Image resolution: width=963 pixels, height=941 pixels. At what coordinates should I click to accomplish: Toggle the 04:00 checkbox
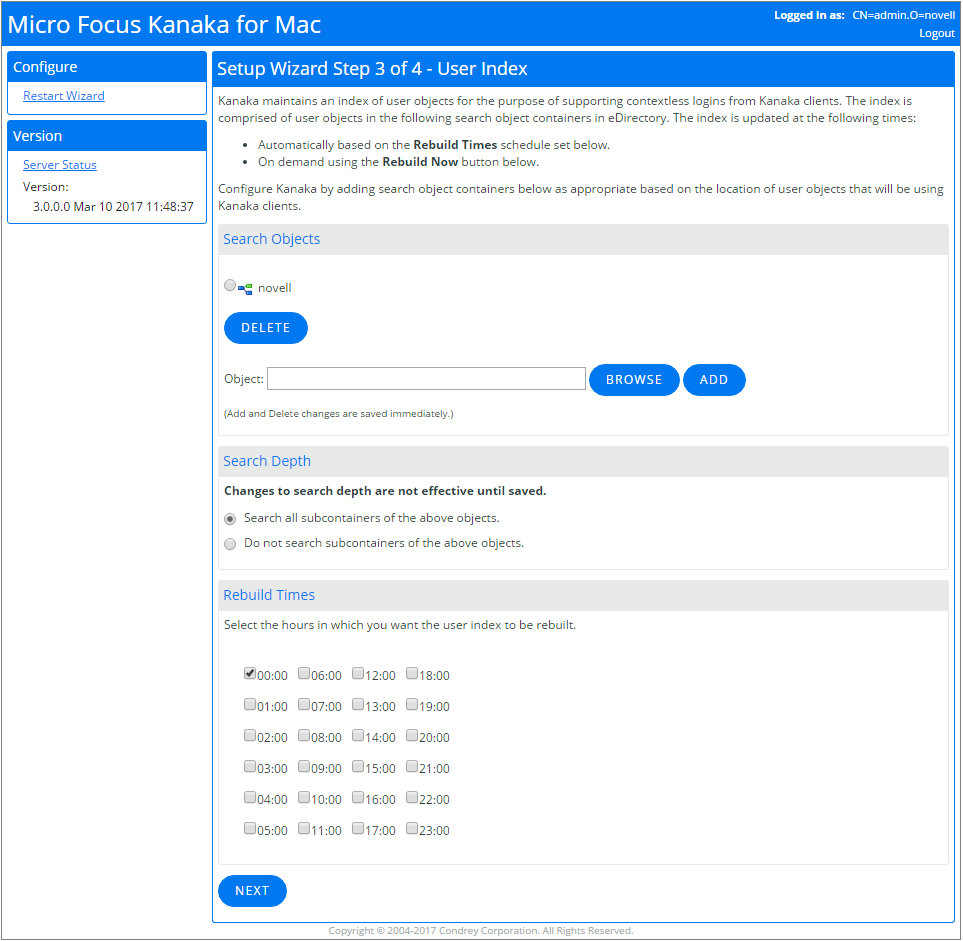[249, 797]
